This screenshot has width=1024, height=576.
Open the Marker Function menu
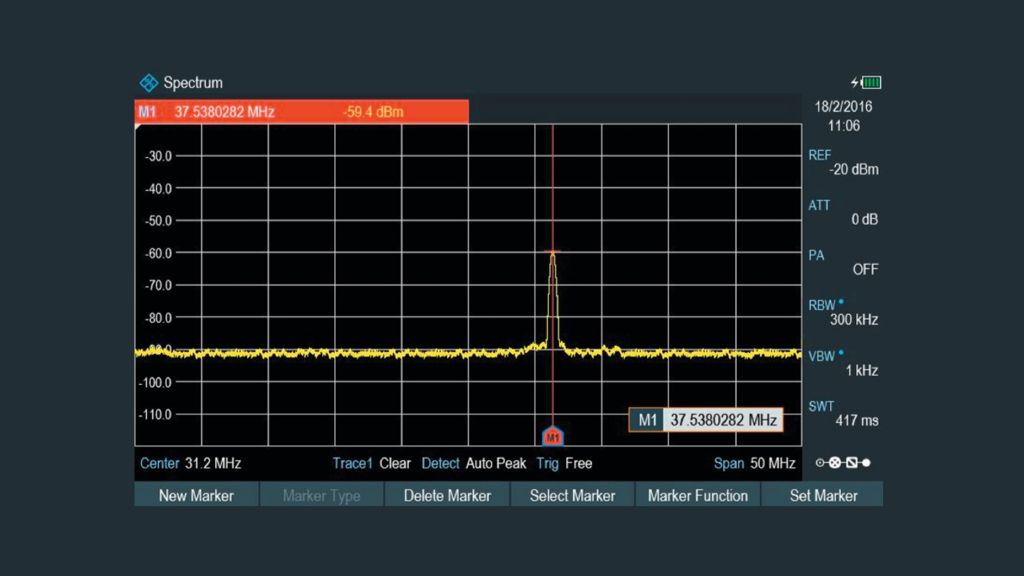click(x=697, y=495)
